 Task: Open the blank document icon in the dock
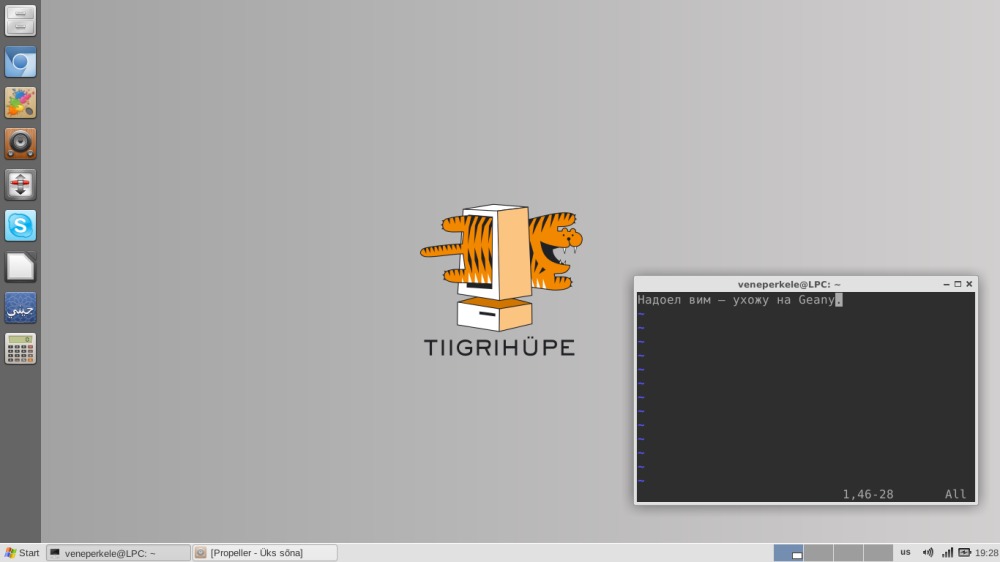tap(20, 267)
